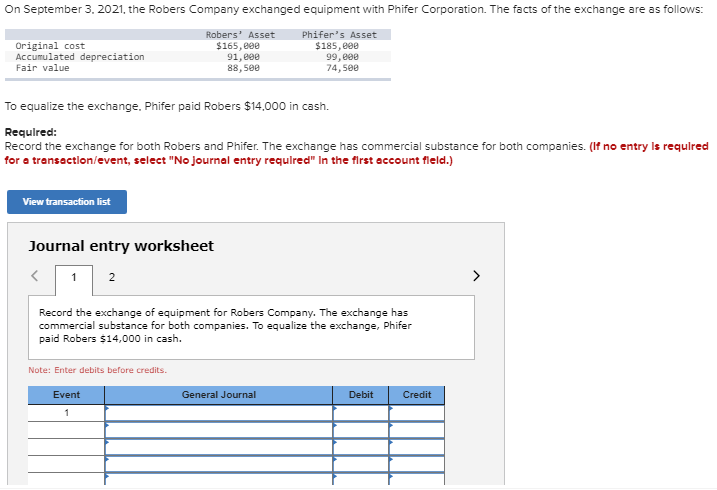Viewport: 717px width, 490px height.
Task: Focus the Debit cell in third journal row
Action: 361,447
